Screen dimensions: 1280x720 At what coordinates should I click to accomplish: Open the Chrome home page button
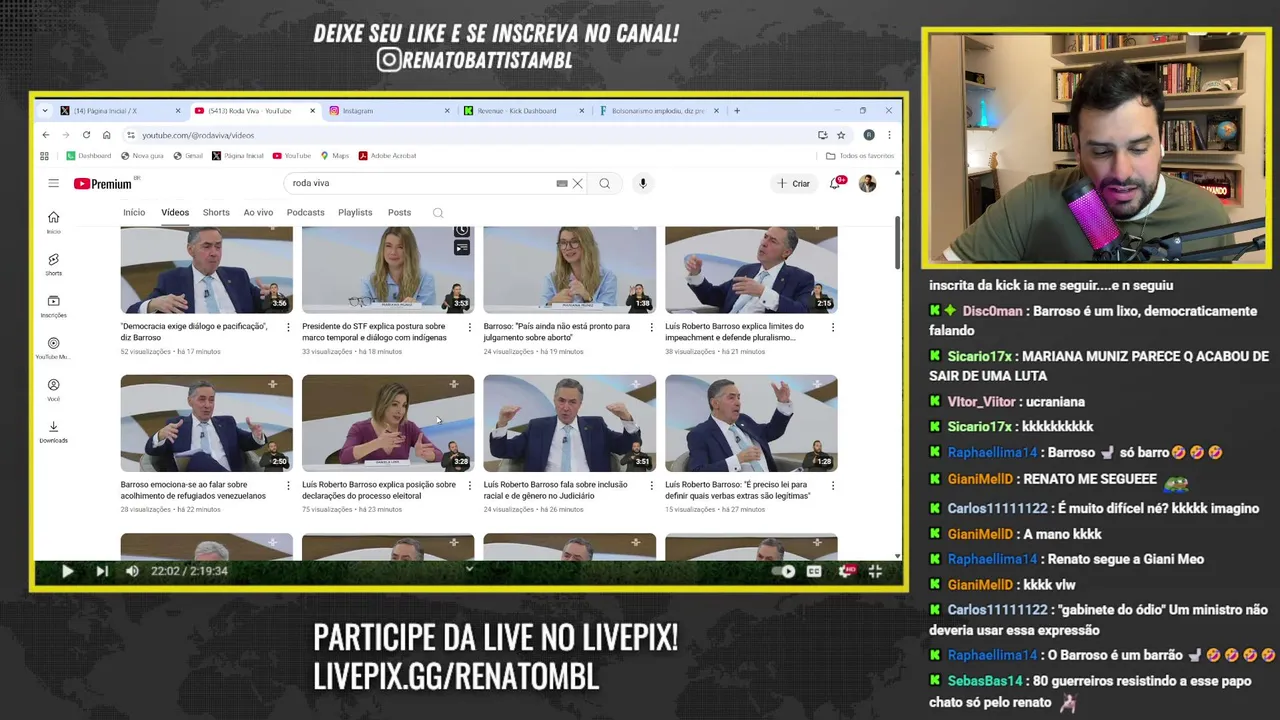tap(106, 135)
